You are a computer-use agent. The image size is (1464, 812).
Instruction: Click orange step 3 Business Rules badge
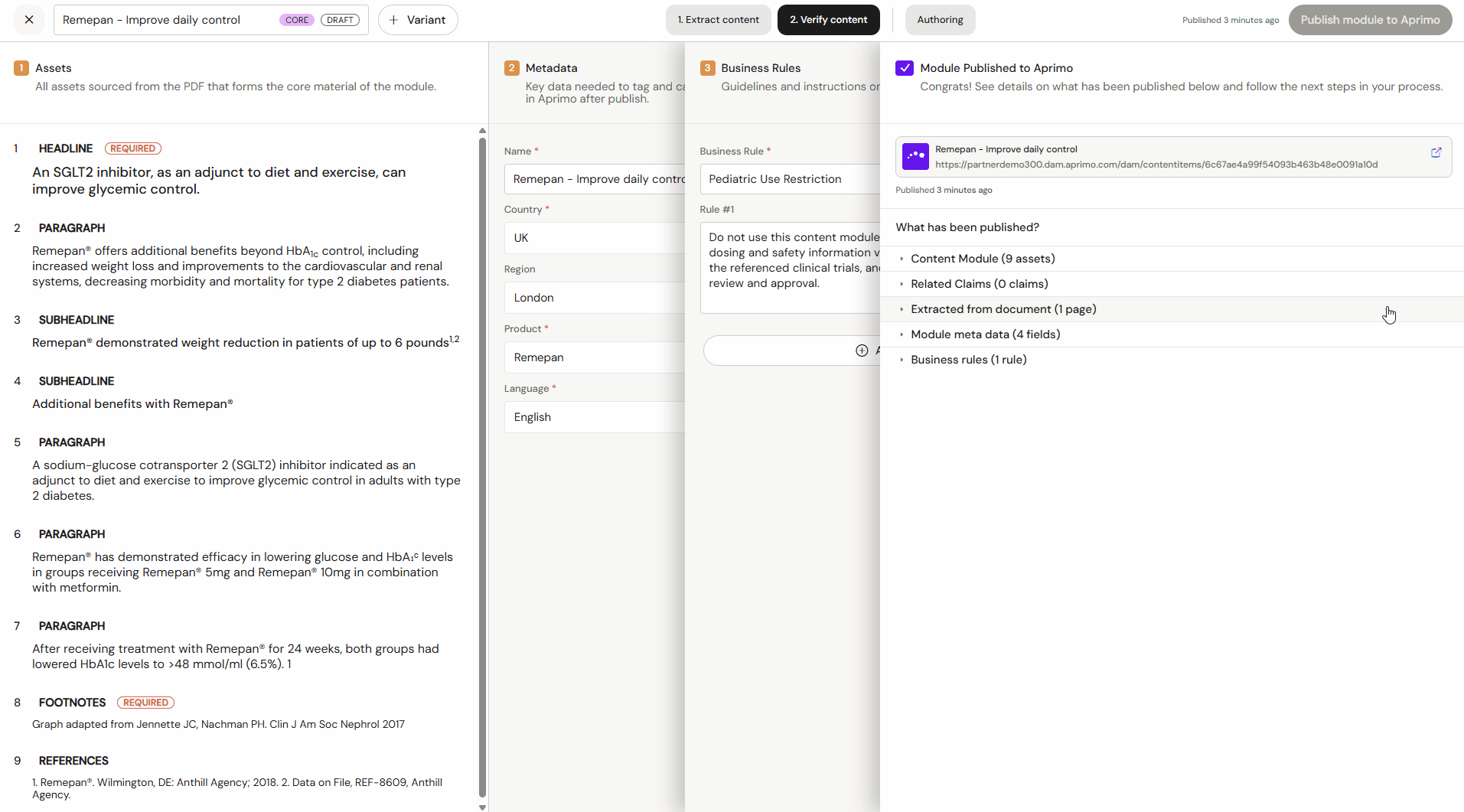tap(707, 68)
